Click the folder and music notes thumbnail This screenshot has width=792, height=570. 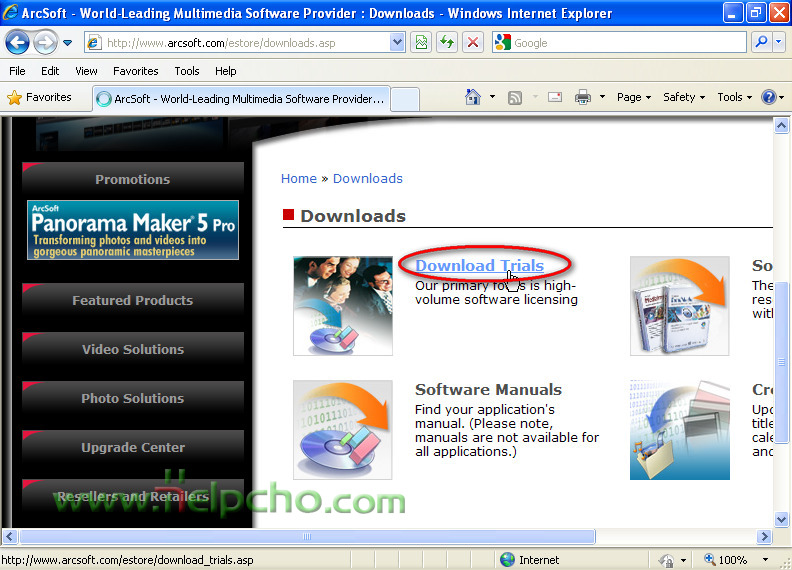coord(679,430)
